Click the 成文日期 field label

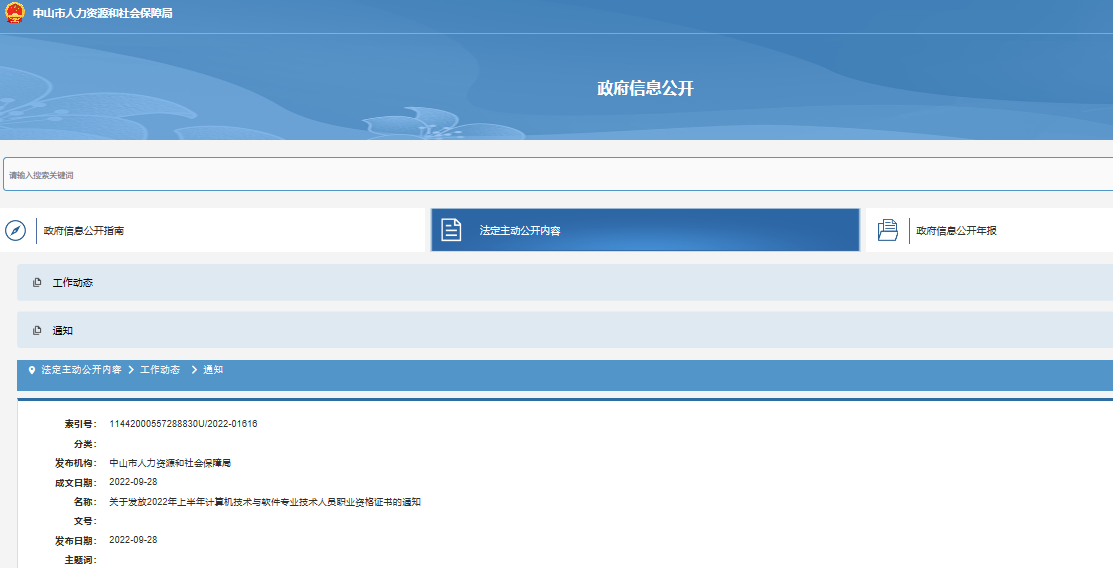pos(76,484)
